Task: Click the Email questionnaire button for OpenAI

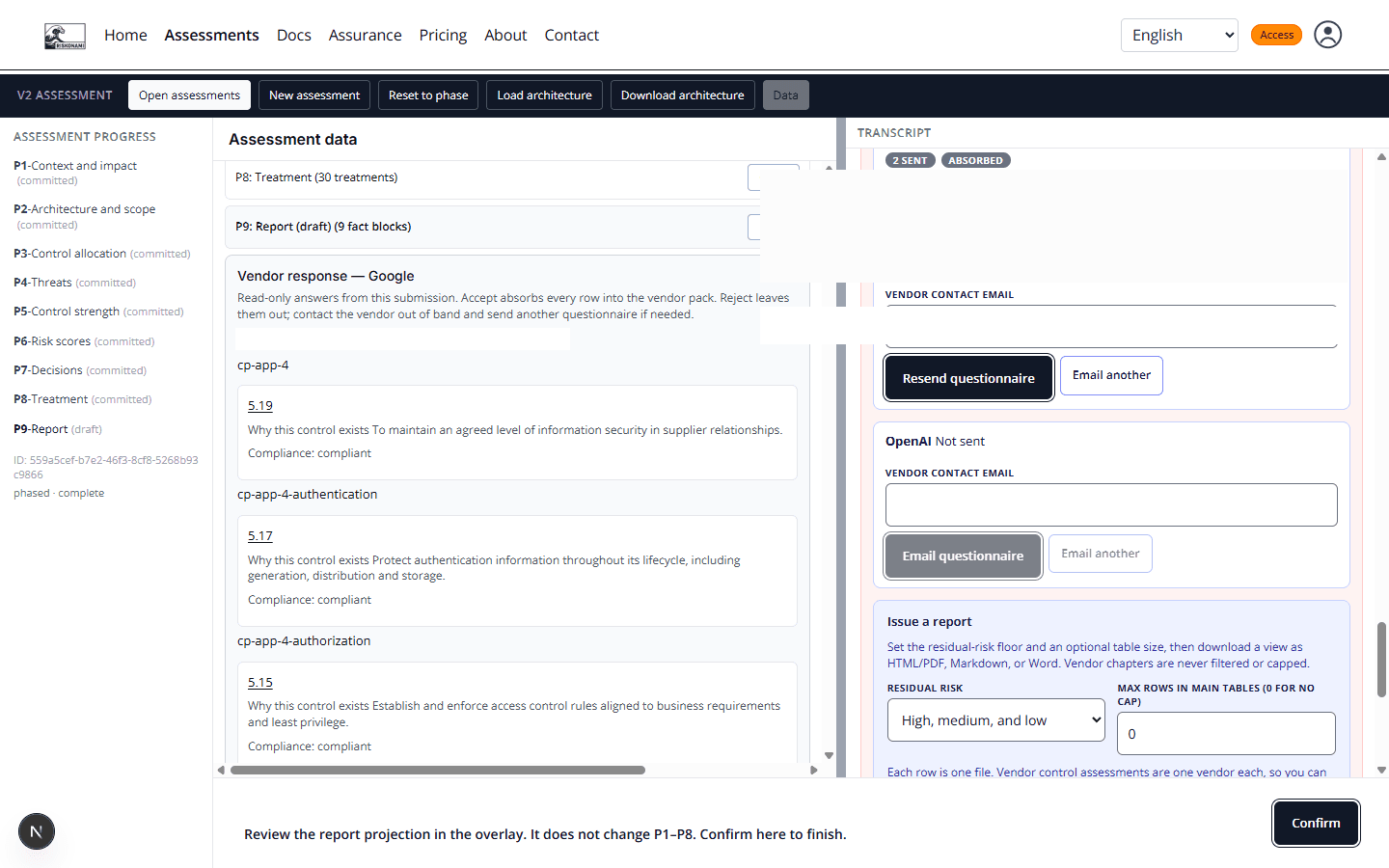Action: pos(963,556)
